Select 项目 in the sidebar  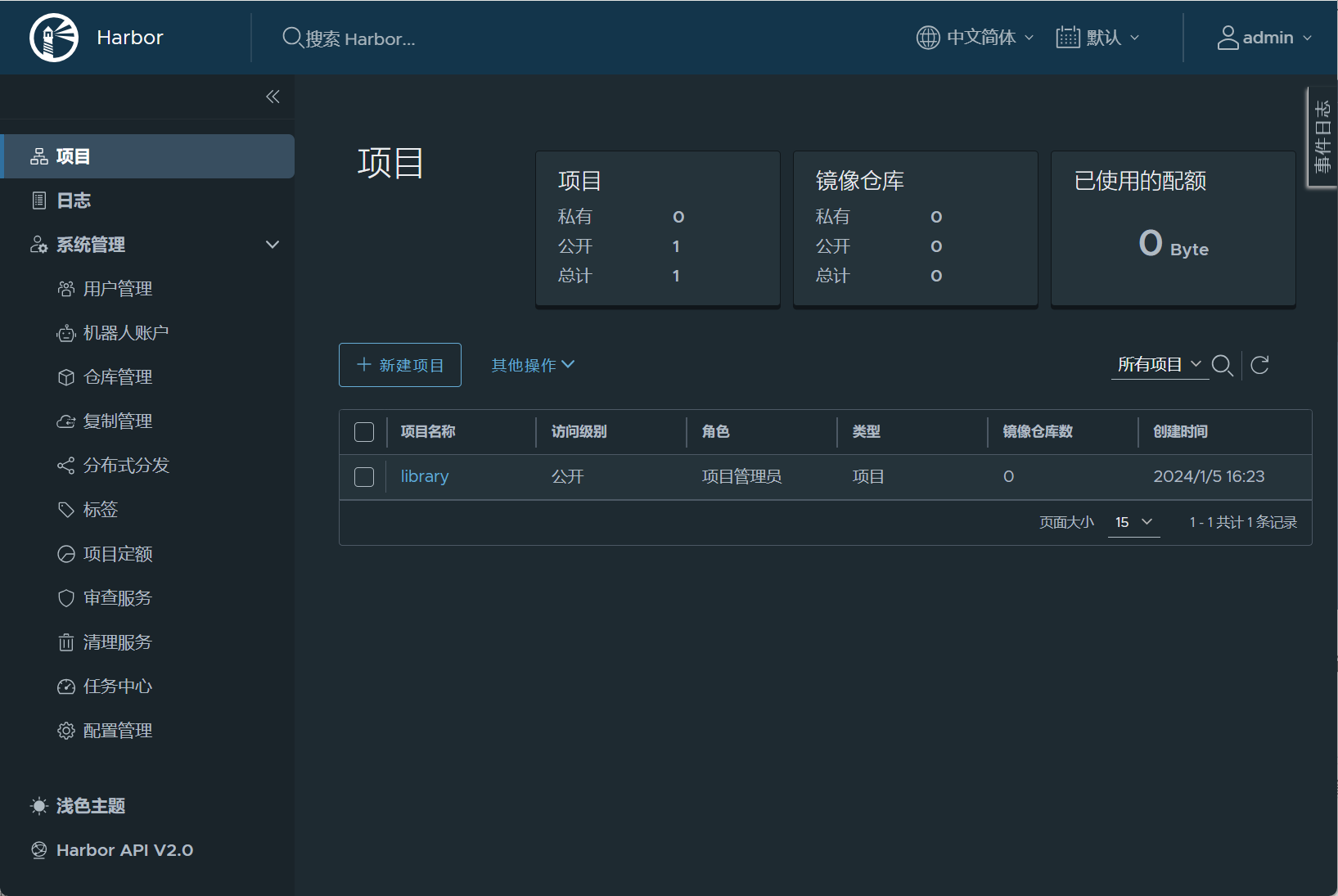coord(148,156)
